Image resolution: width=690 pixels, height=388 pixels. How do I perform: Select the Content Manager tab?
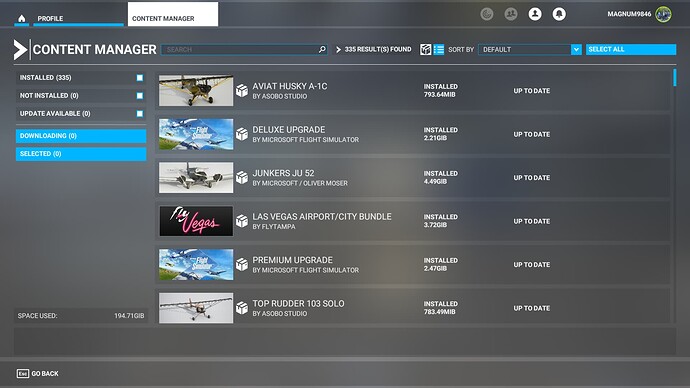(172, 14)
